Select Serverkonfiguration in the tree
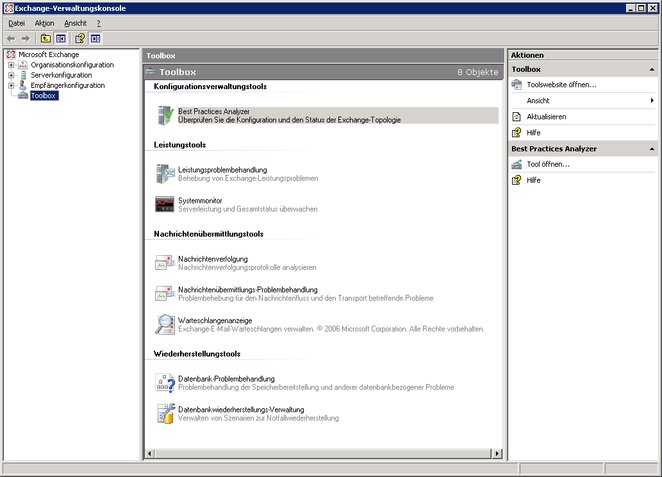This screenshot has height=477, width=662. coord(61,75)
